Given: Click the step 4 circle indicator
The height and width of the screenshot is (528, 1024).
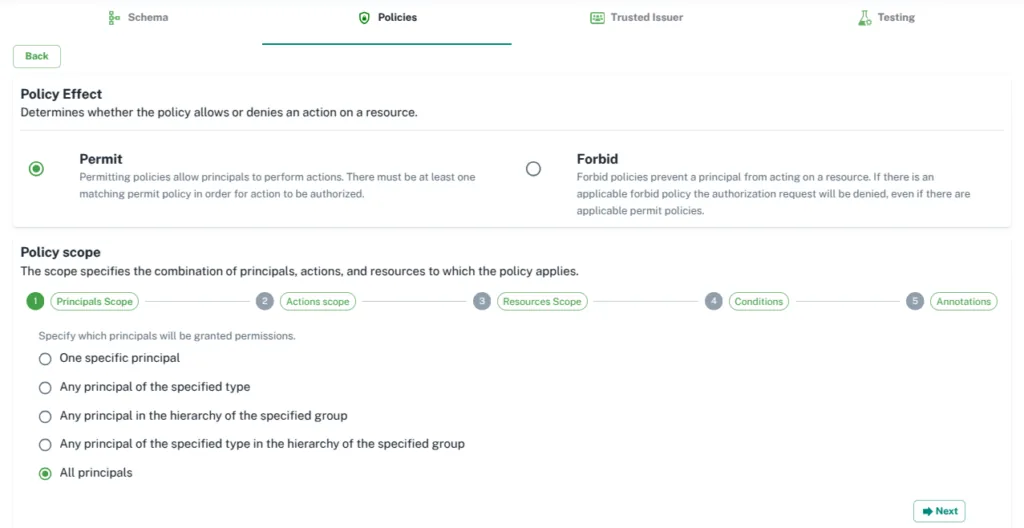Looking at the screenshot, I should click(714, 301).
